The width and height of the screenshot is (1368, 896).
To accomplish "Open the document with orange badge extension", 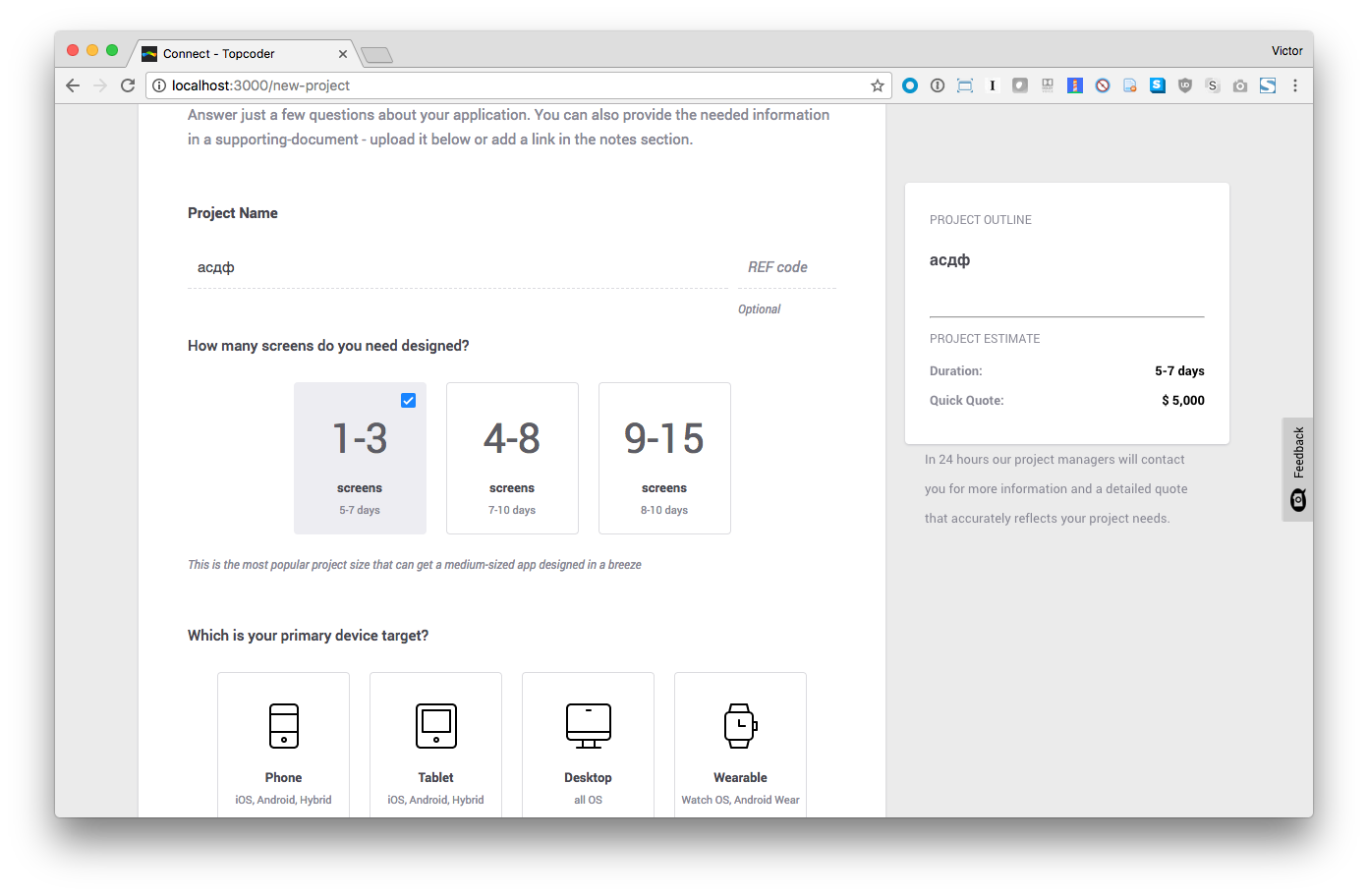I will click(x=1130, y=85).
